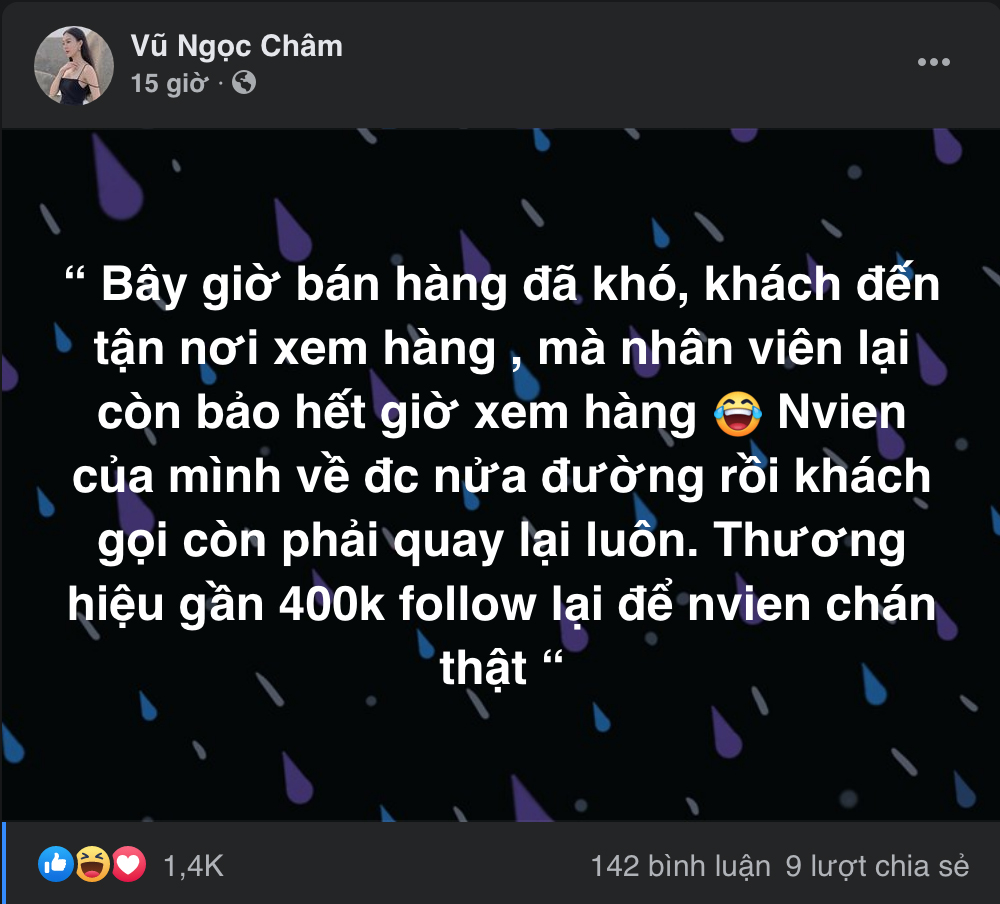Click the opening quote line 'Bây giờ bán hàng'
The image size is (1000, 904).
coord(304,285)
